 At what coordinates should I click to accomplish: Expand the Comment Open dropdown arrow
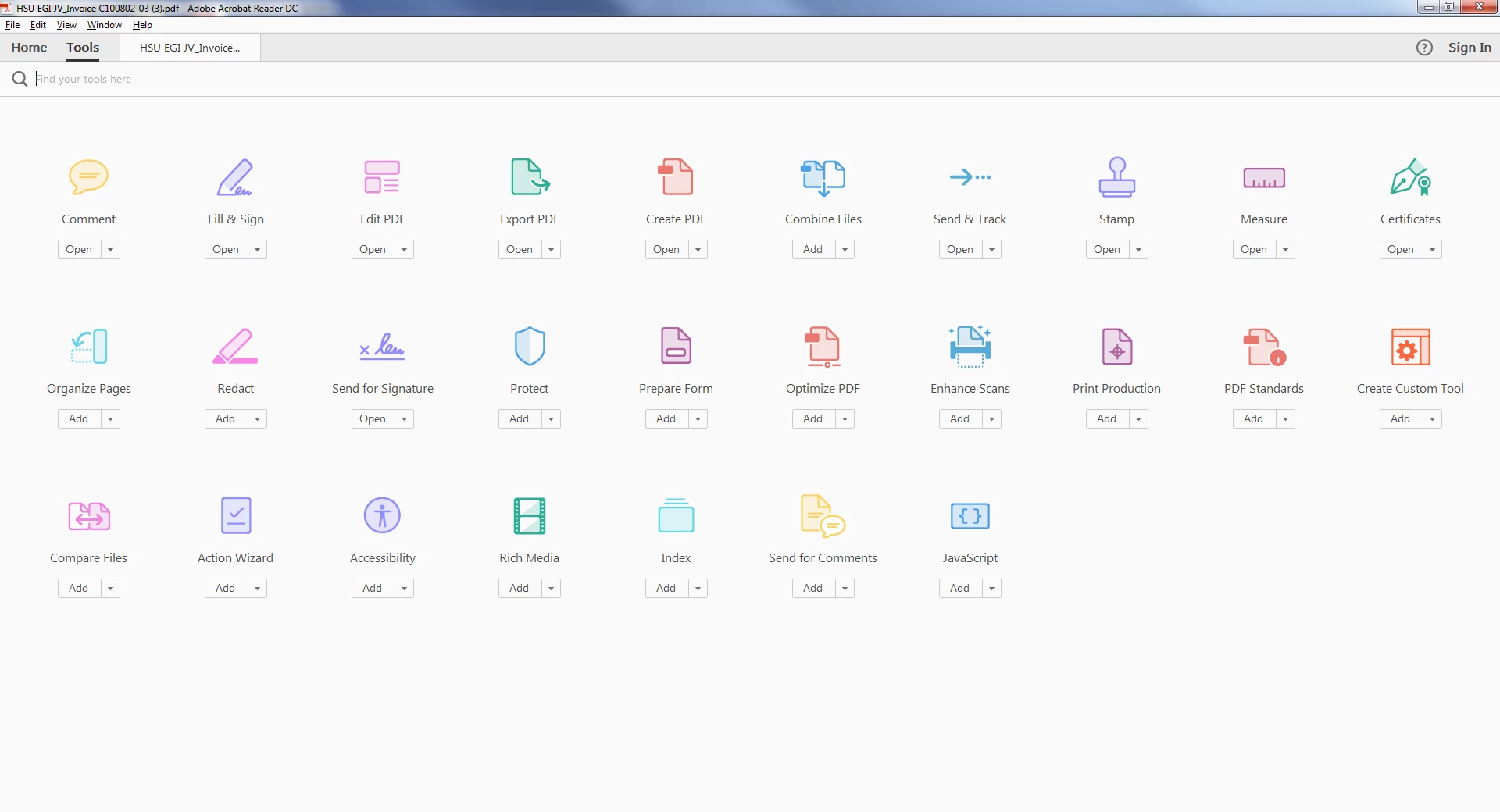pos(110,250)
